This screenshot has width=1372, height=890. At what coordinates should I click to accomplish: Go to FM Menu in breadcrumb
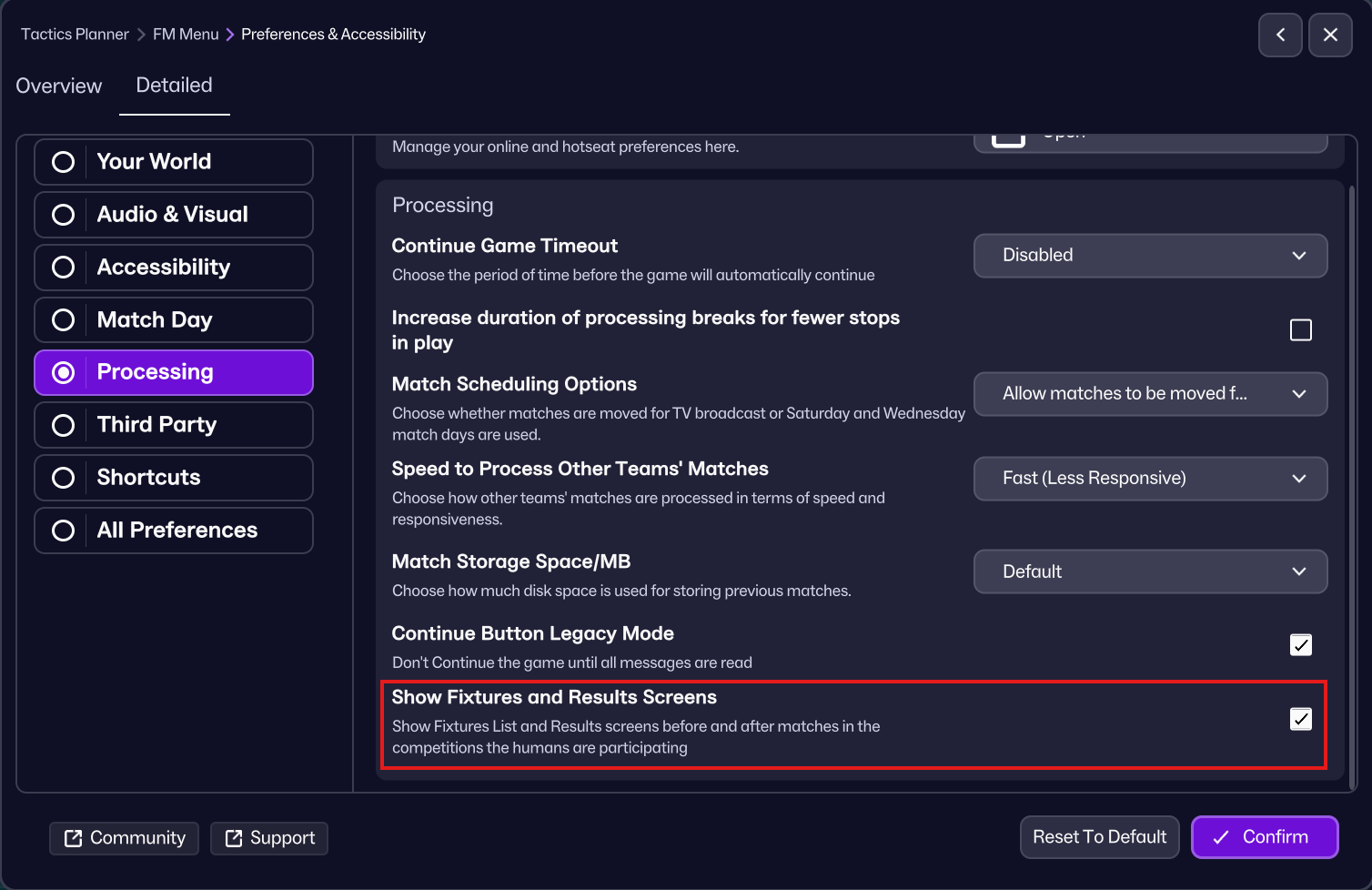pos(186,35)
